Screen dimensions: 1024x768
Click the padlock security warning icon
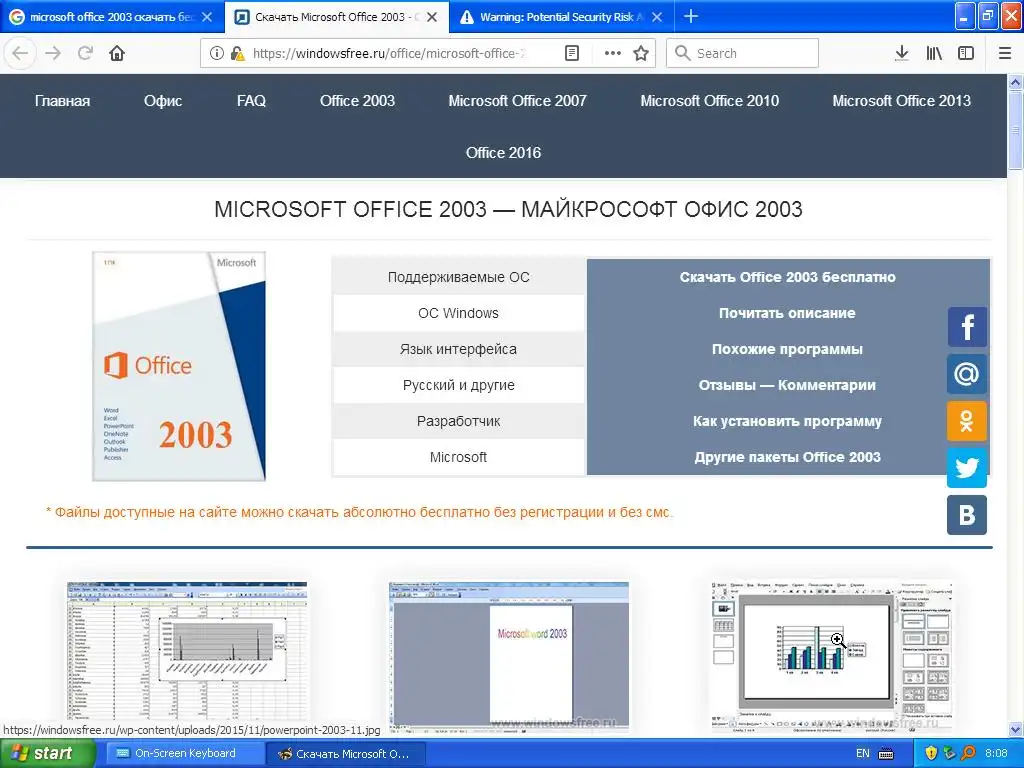click(238, 53)
